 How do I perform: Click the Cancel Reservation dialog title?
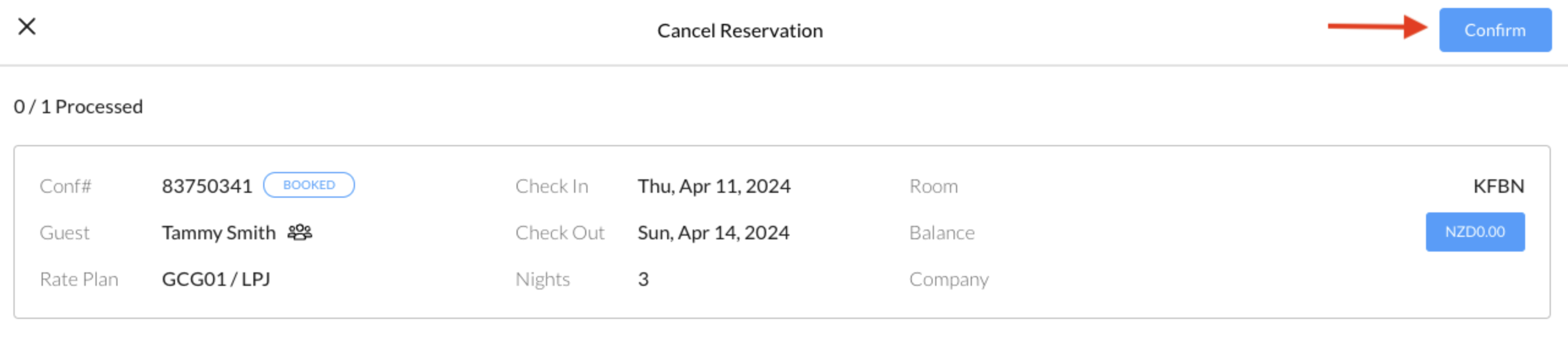pos(740,29)
